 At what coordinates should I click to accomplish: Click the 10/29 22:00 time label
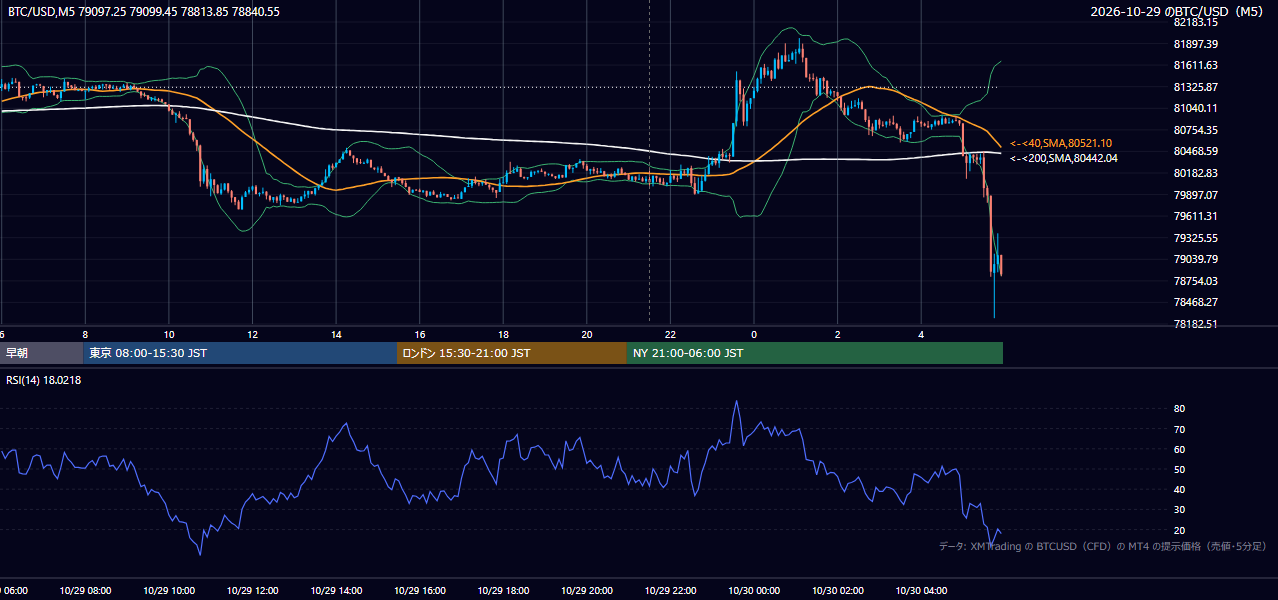[x=670, y=591]
